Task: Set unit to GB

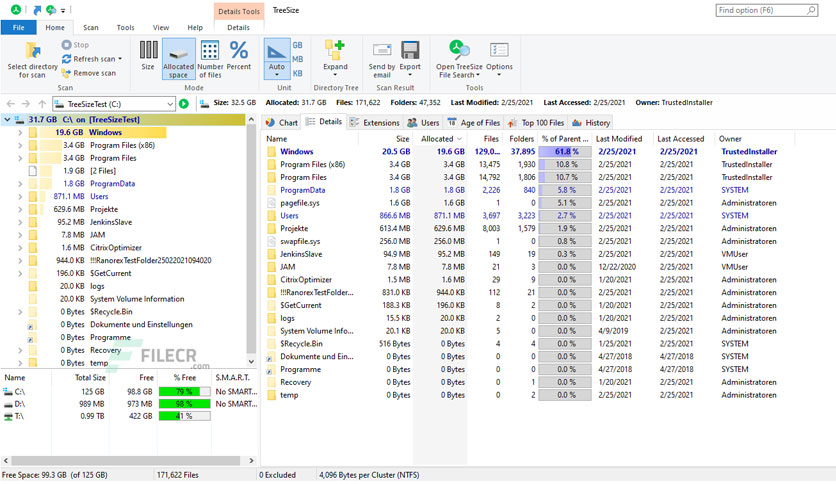Action: 298,45
